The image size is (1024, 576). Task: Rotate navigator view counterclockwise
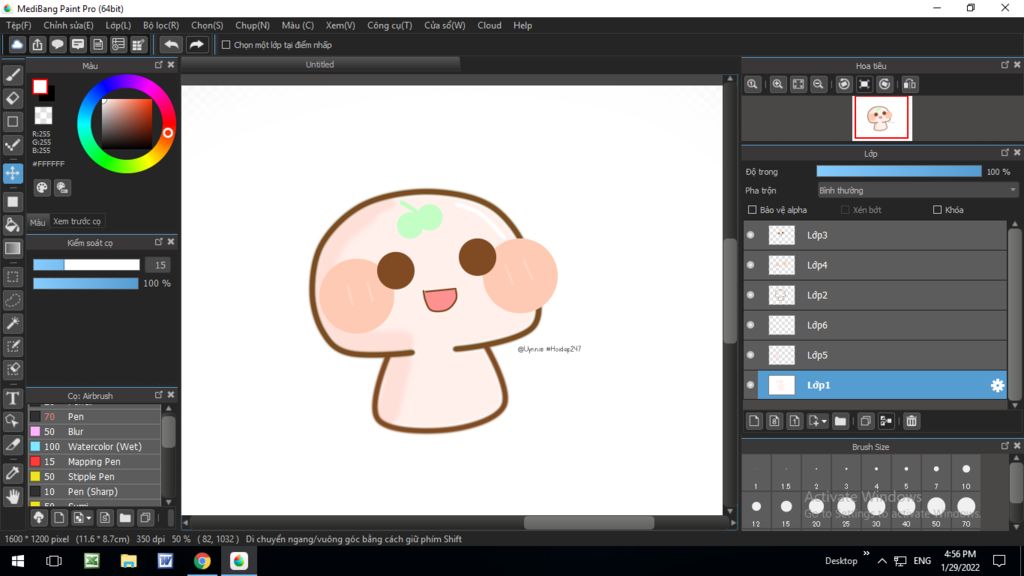coord(844,84)
